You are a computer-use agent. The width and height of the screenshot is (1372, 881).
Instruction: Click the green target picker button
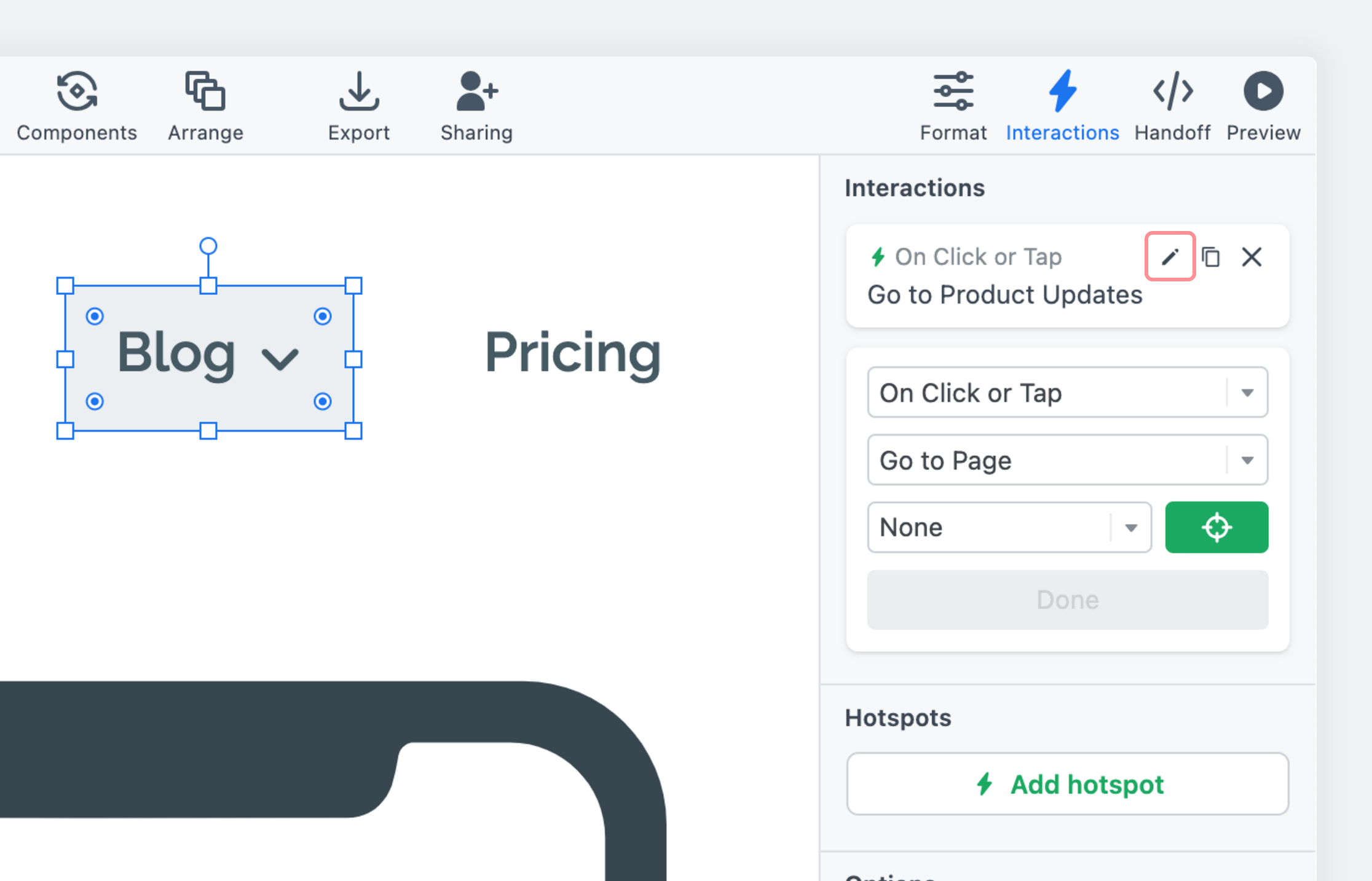(1216, 528)
